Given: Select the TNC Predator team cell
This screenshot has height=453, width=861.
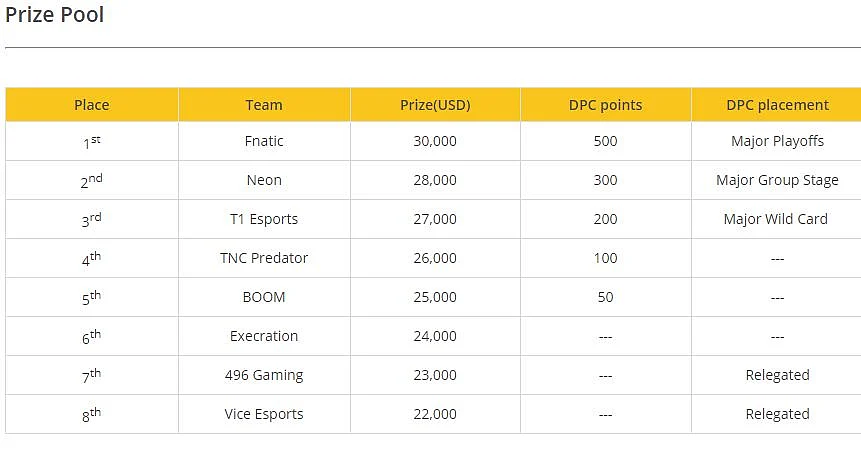Looking at the screenshot, I should [x=264, y=258].
